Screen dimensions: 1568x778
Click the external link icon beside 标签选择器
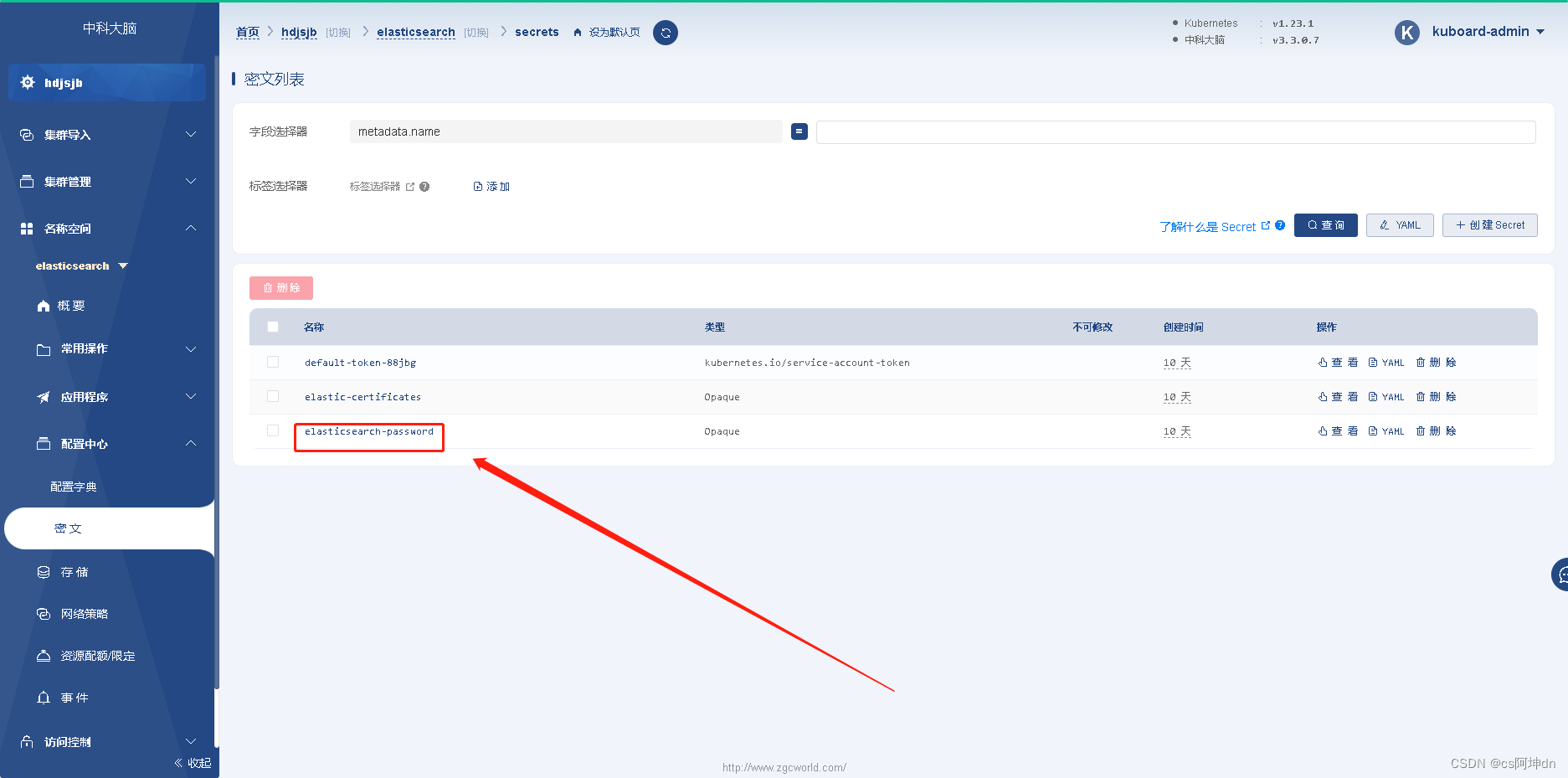point(410,187)
